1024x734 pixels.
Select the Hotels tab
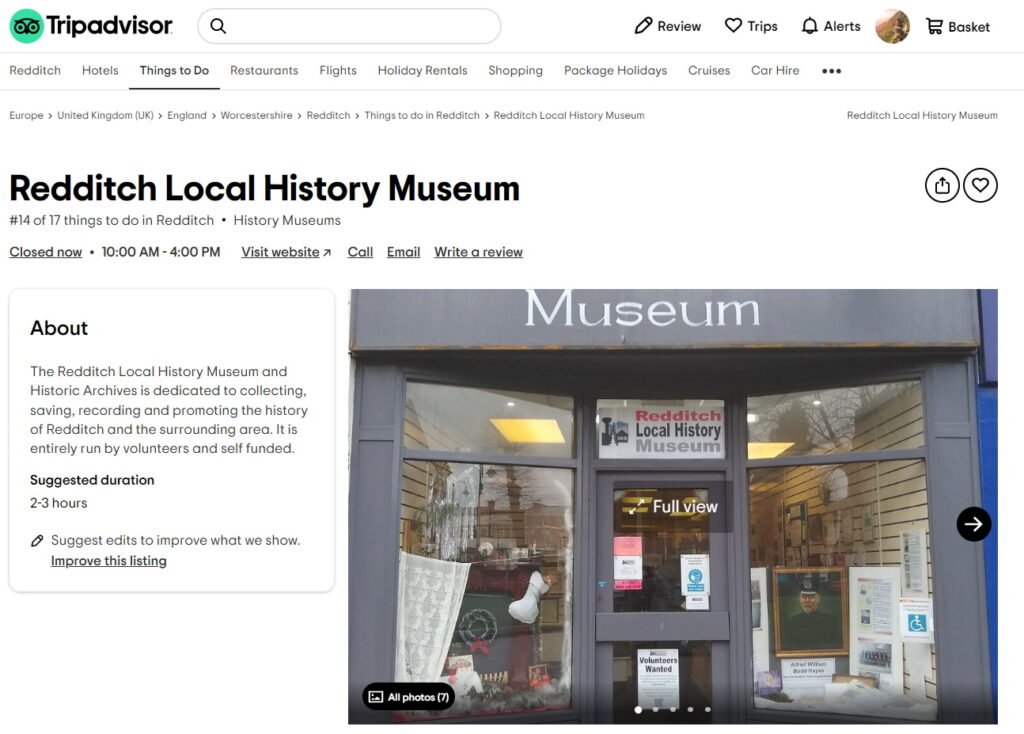(x=100, y=71)
